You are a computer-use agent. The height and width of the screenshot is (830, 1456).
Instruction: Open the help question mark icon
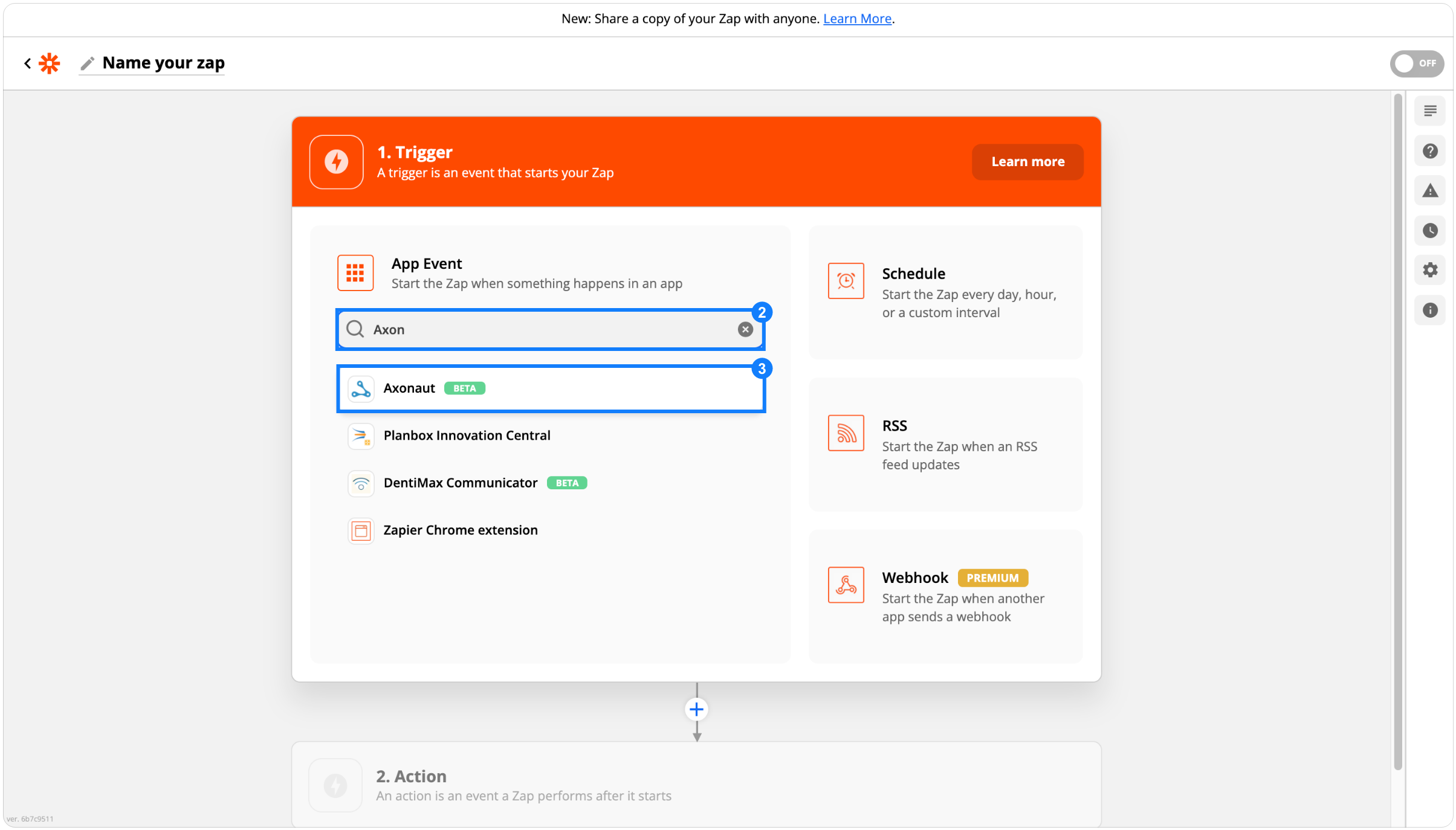tap(1429, 151)
